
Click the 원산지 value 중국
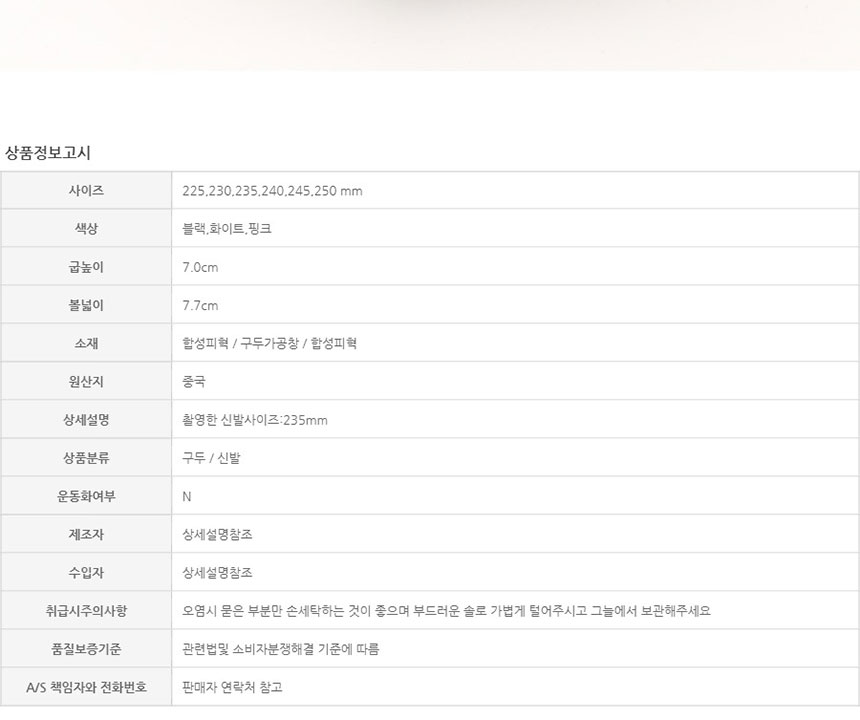[194, 381]
